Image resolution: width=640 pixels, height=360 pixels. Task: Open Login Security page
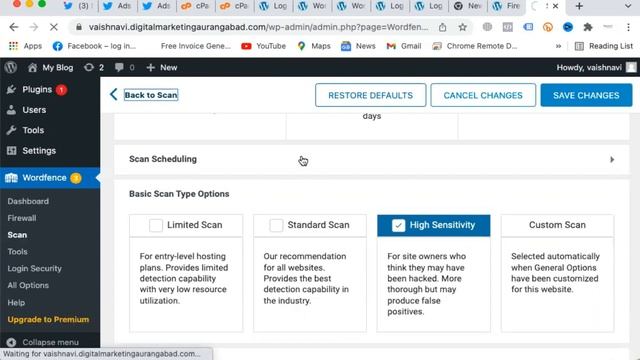pyautogui.click(x=34, y=268)
